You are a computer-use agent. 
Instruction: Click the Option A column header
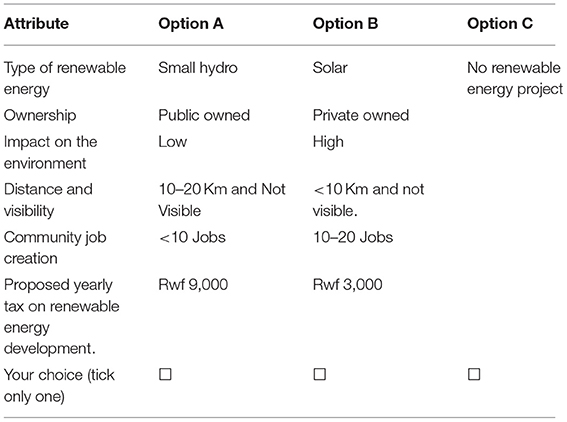click(x=191, y=24)
